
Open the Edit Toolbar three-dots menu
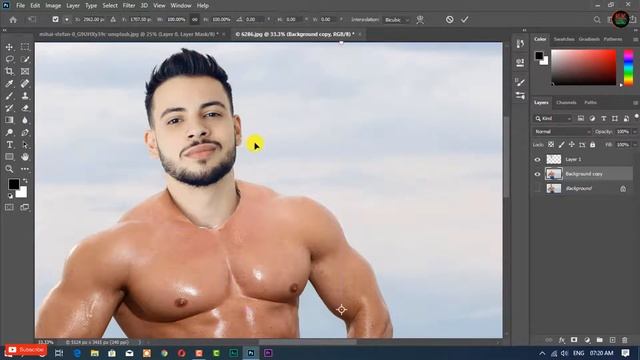coord(25,169)
